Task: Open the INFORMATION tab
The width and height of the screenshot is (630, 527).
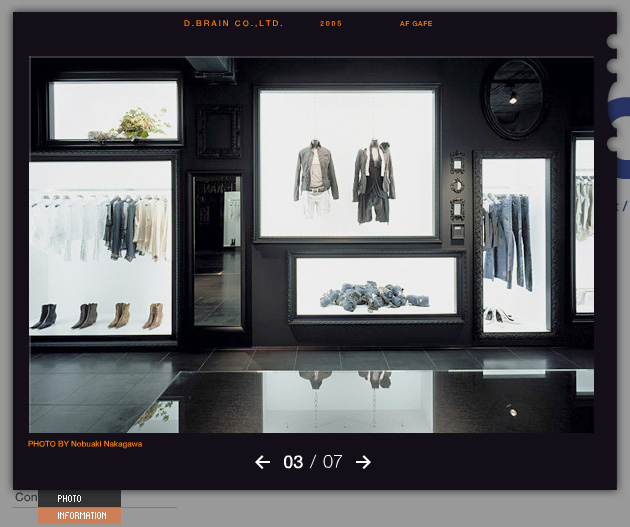Action: 80,515
